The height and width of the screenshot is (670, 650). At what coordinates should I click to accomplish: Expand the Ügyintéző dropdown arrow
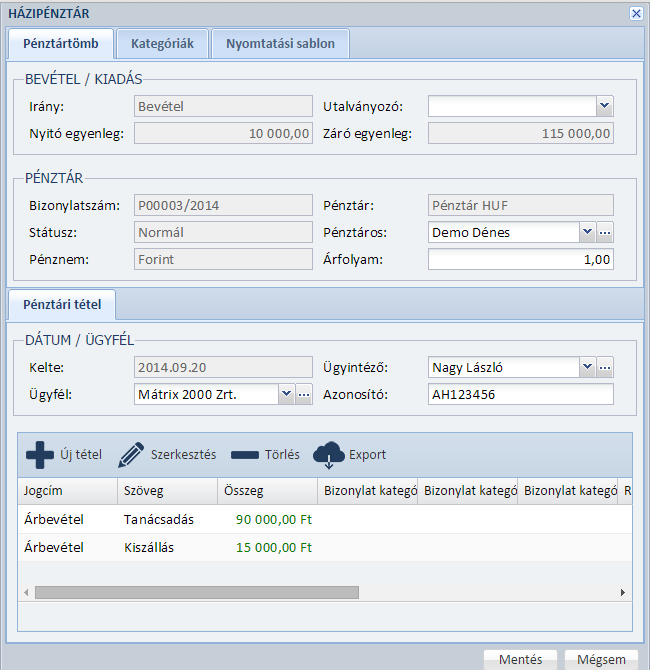pos(587,367)
